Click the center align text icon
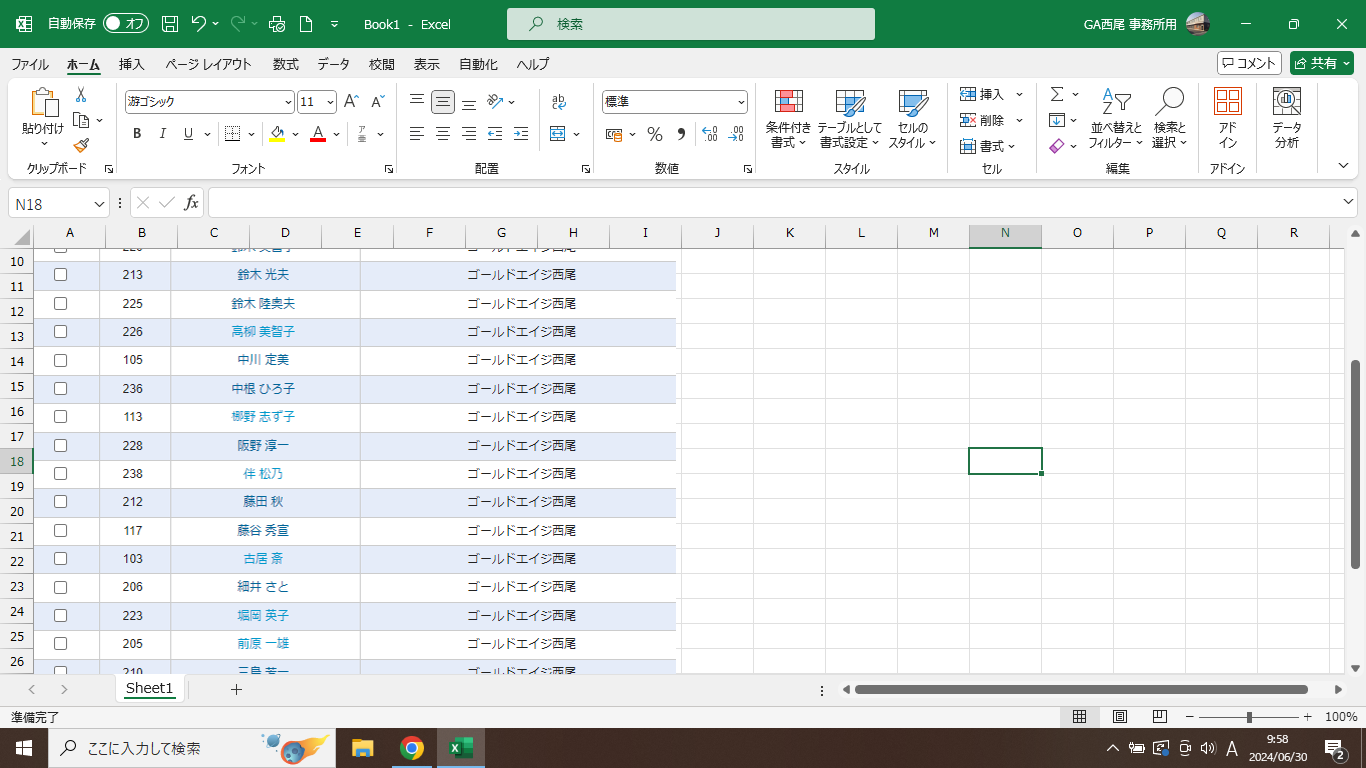The height and width of the screenshot is (768, 1366). pos(443,134)
